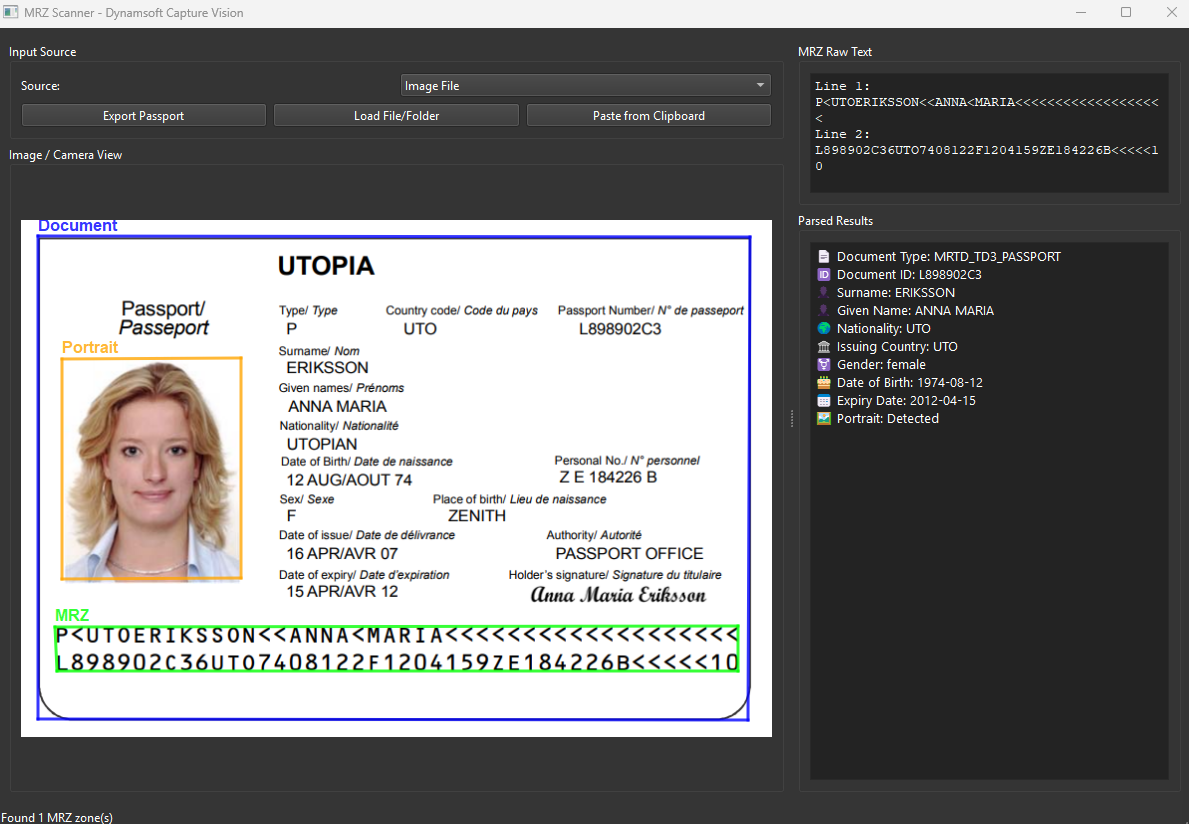Click the Load File/Folder button
The width and height of the screenshot is (1189, 824).
(x=396, y=114)
